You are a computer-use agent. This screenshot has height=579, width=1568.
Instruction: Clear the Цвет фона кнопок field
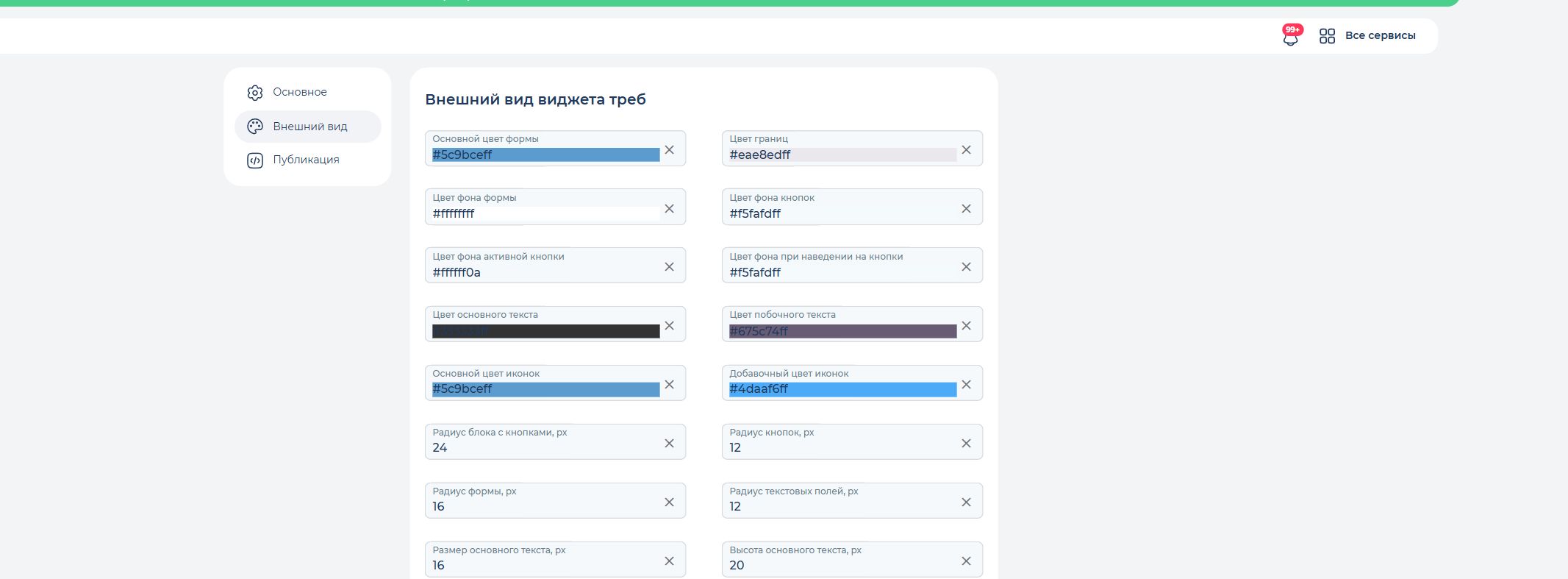coord(966,208)
